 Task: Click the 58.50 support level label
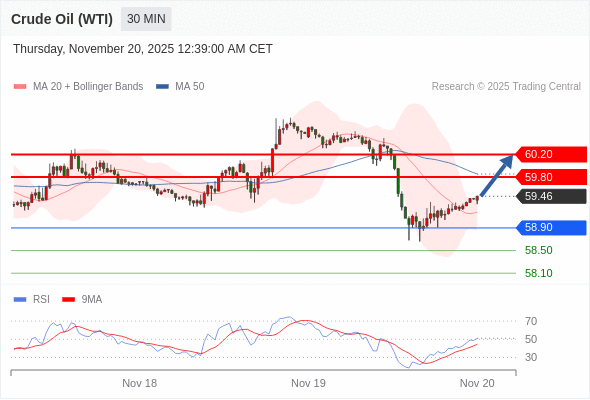(538, 250)
